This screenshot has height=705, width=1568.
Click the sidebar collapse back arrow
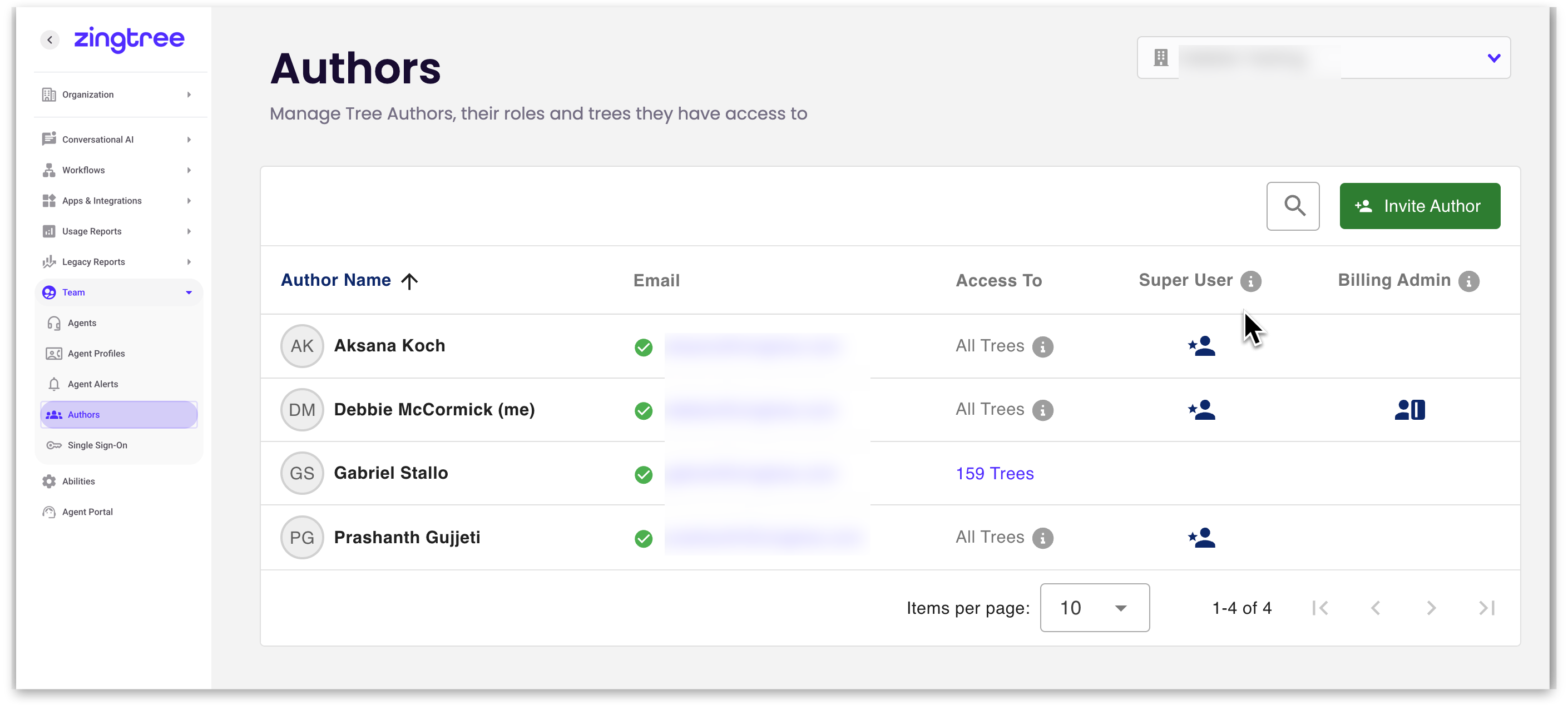(50, 39)
